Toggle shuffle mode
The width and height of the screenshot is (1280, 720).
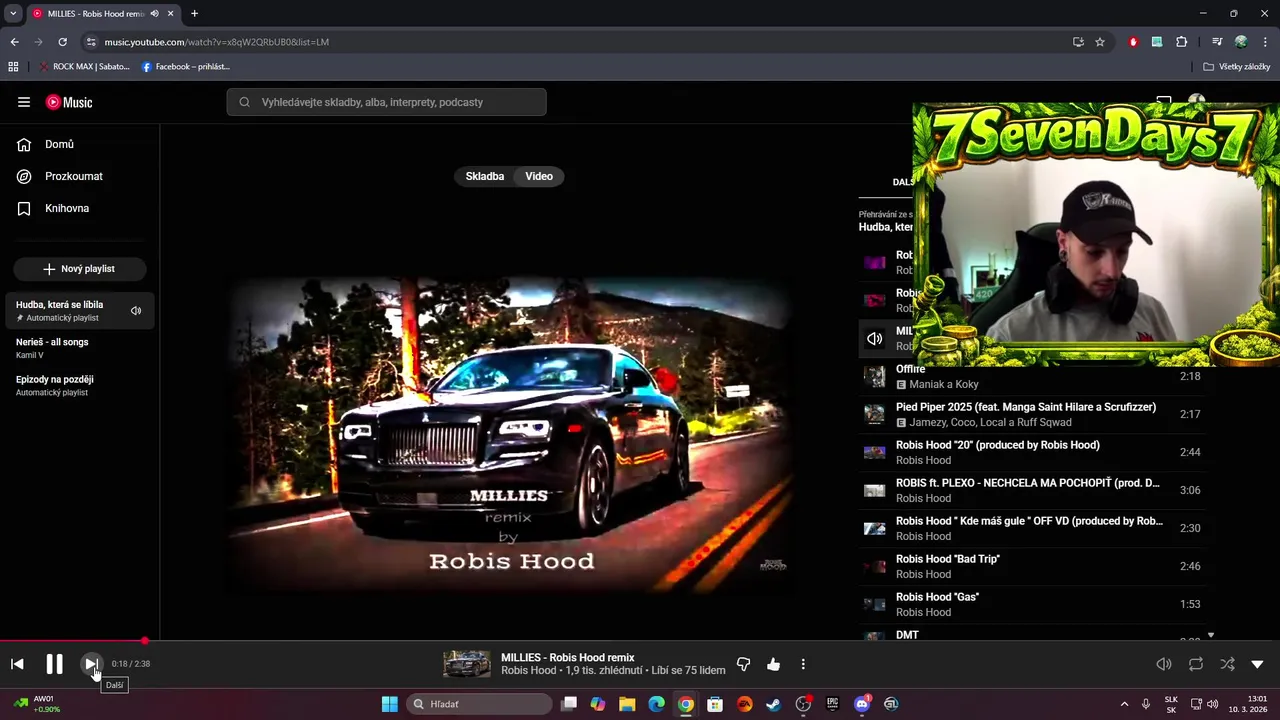coord(1227,664)
